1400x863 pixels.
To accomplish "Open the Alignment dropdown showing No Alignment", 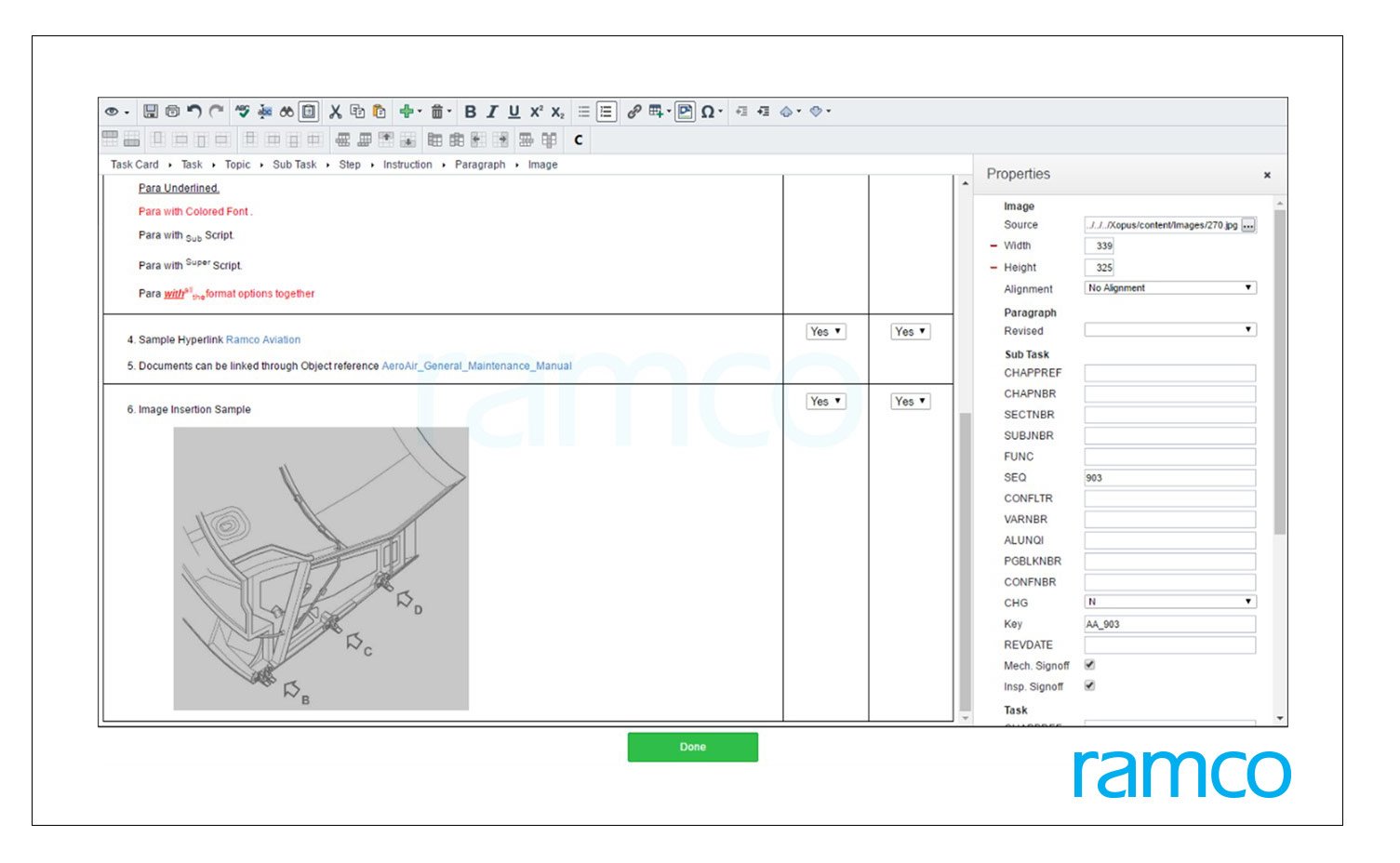I will coord(1170,287).
